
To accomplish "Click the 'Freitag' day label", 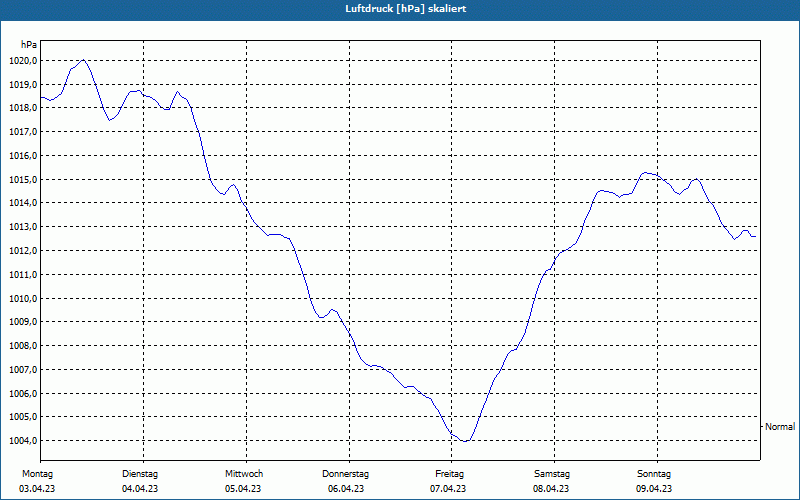I will pos(449,474).
